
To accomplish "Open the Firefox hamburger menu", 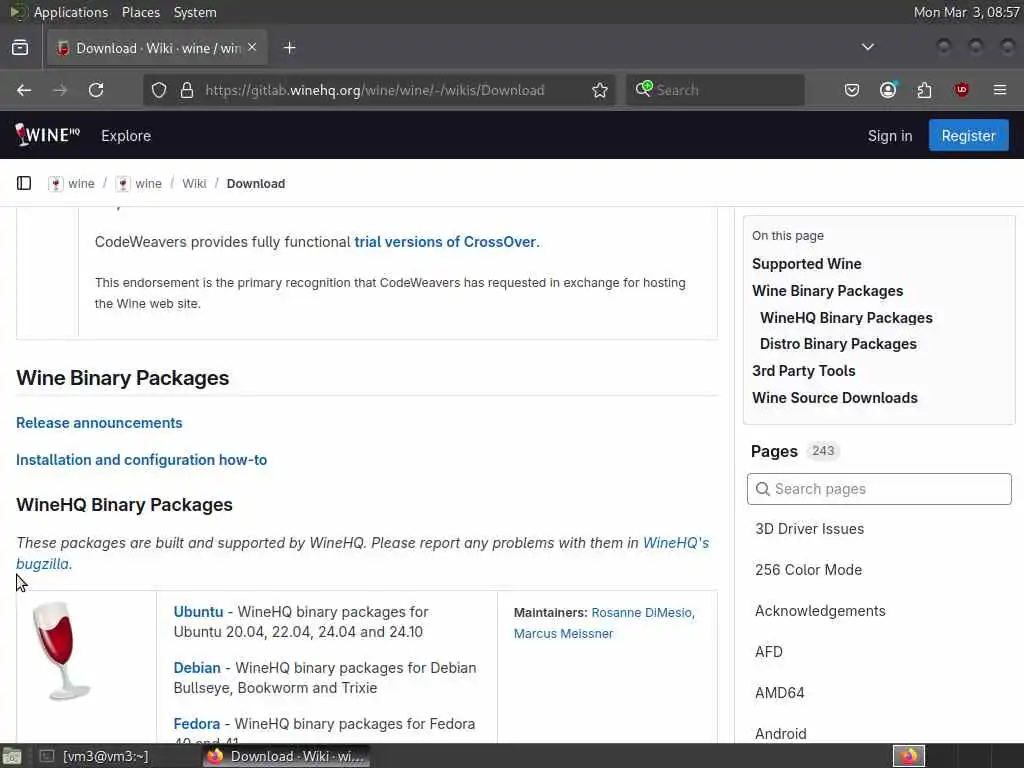I will [999, 90].
